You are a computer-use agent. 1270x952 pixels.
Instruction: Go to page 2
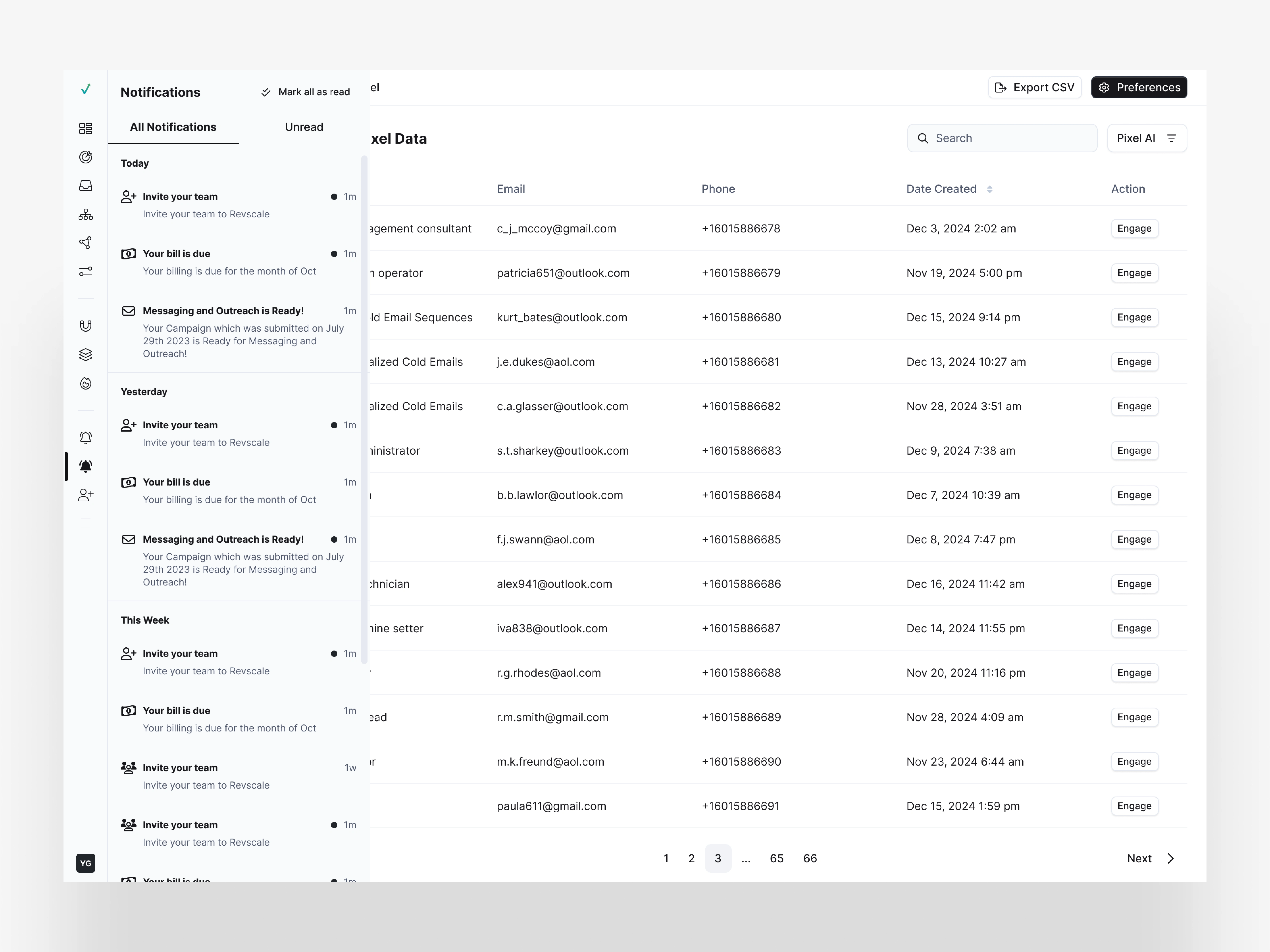point(691,858)
